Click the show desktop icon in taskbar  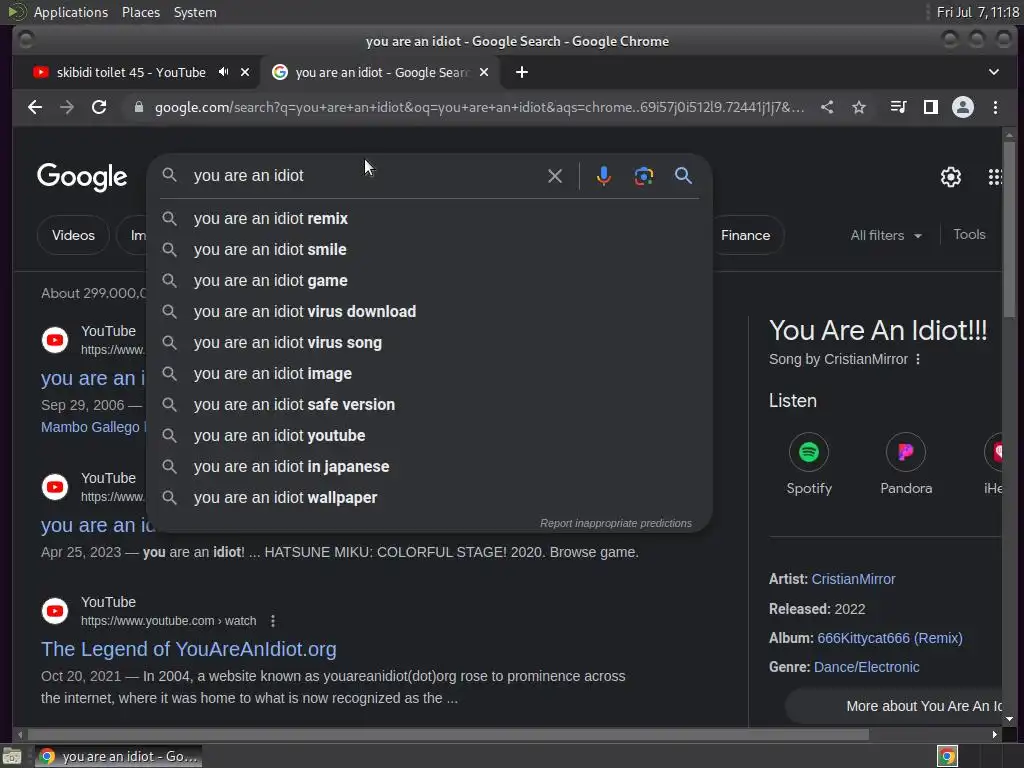click(x=12, y=756)
